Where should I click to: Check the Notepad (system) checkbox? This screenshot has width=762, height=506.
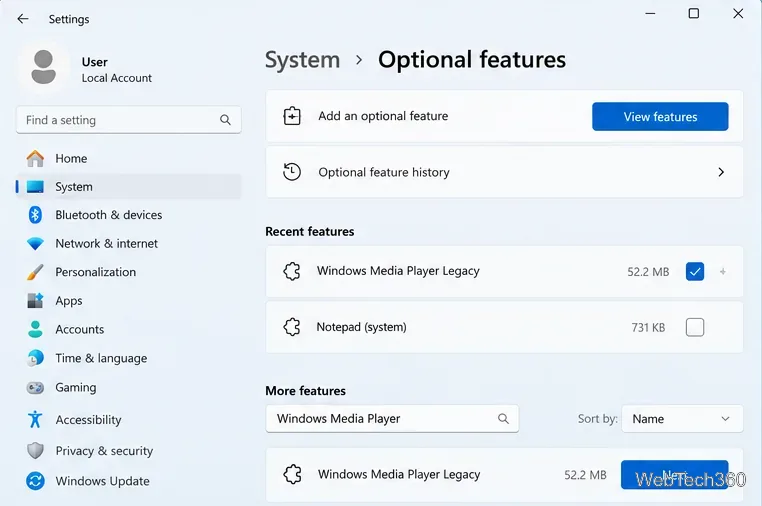click(695, 327)
